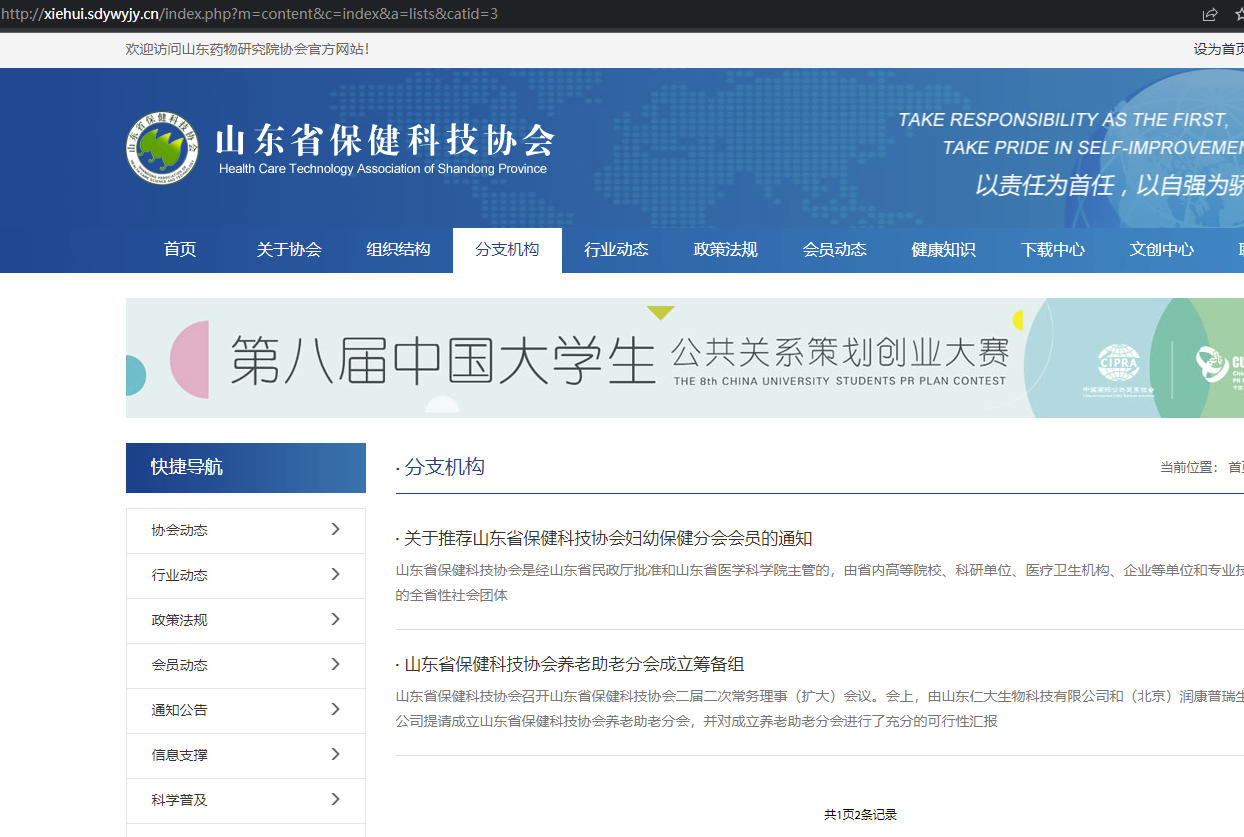
Task: Click the browser share icon in address bar
Action: click(x=1210, y=14)
